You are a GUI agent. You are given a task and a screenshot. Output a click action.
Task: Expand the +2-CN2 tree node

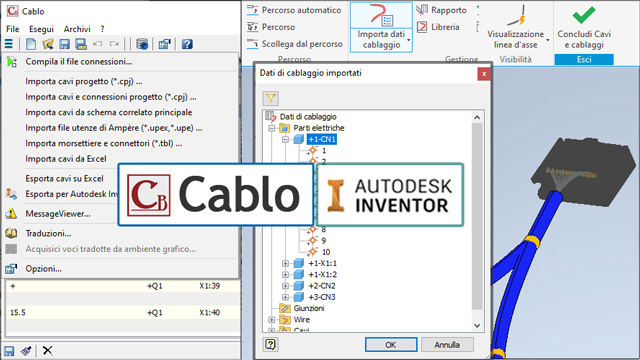pyautogui.click(x=285, y=286)
